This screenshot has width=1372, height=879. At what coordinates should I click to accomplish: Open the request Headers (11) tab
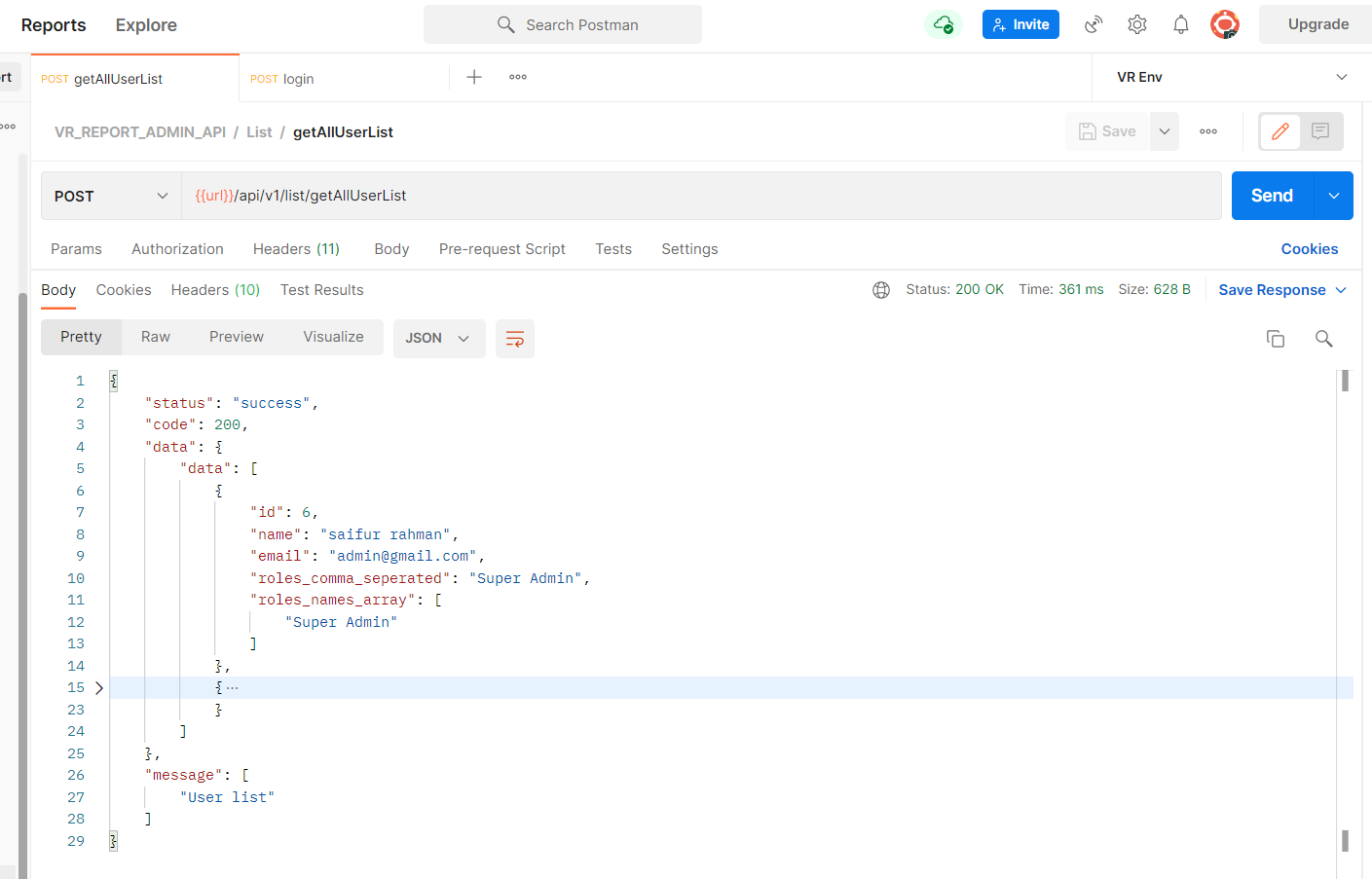point(296,249)
